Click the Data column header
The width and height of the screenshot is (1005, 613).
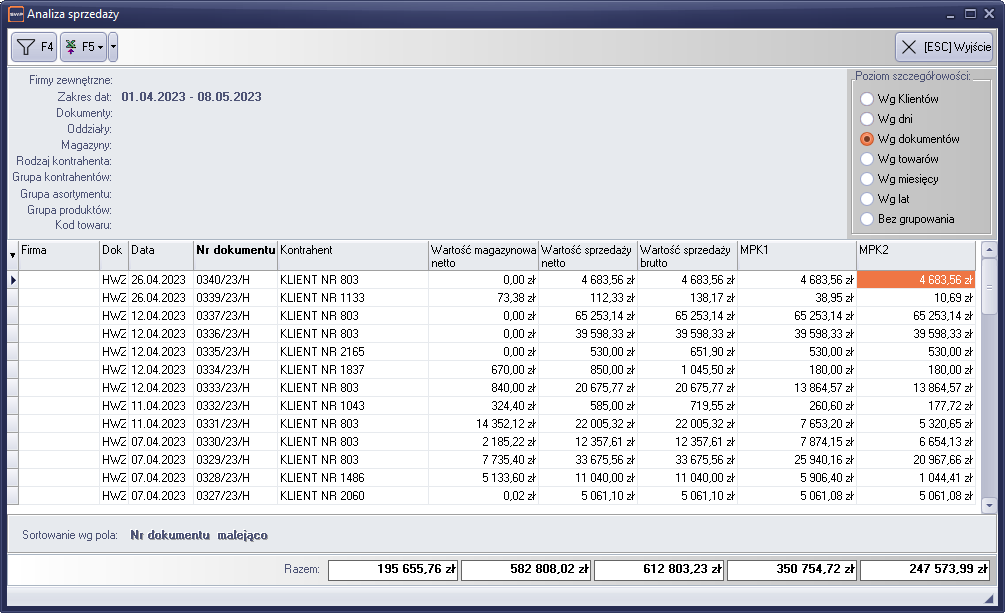coord(159,249)
